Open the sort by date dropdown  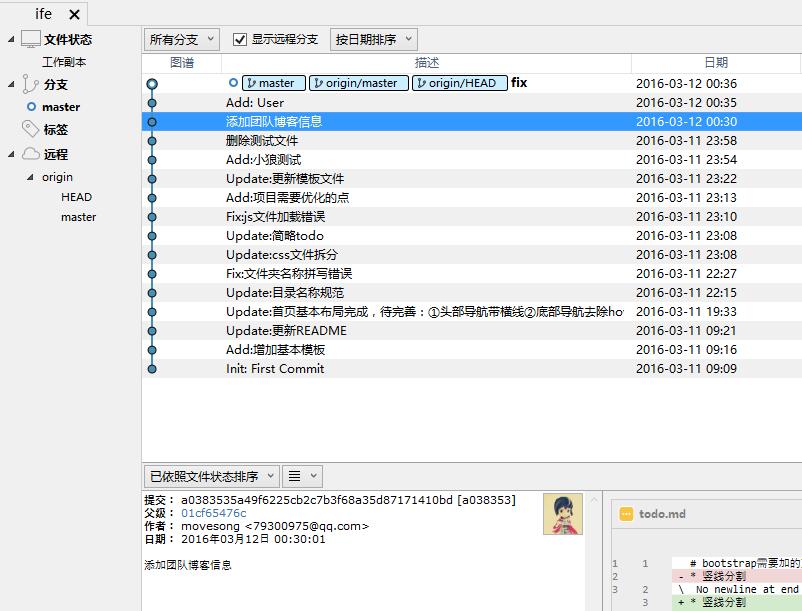(373, 39)
